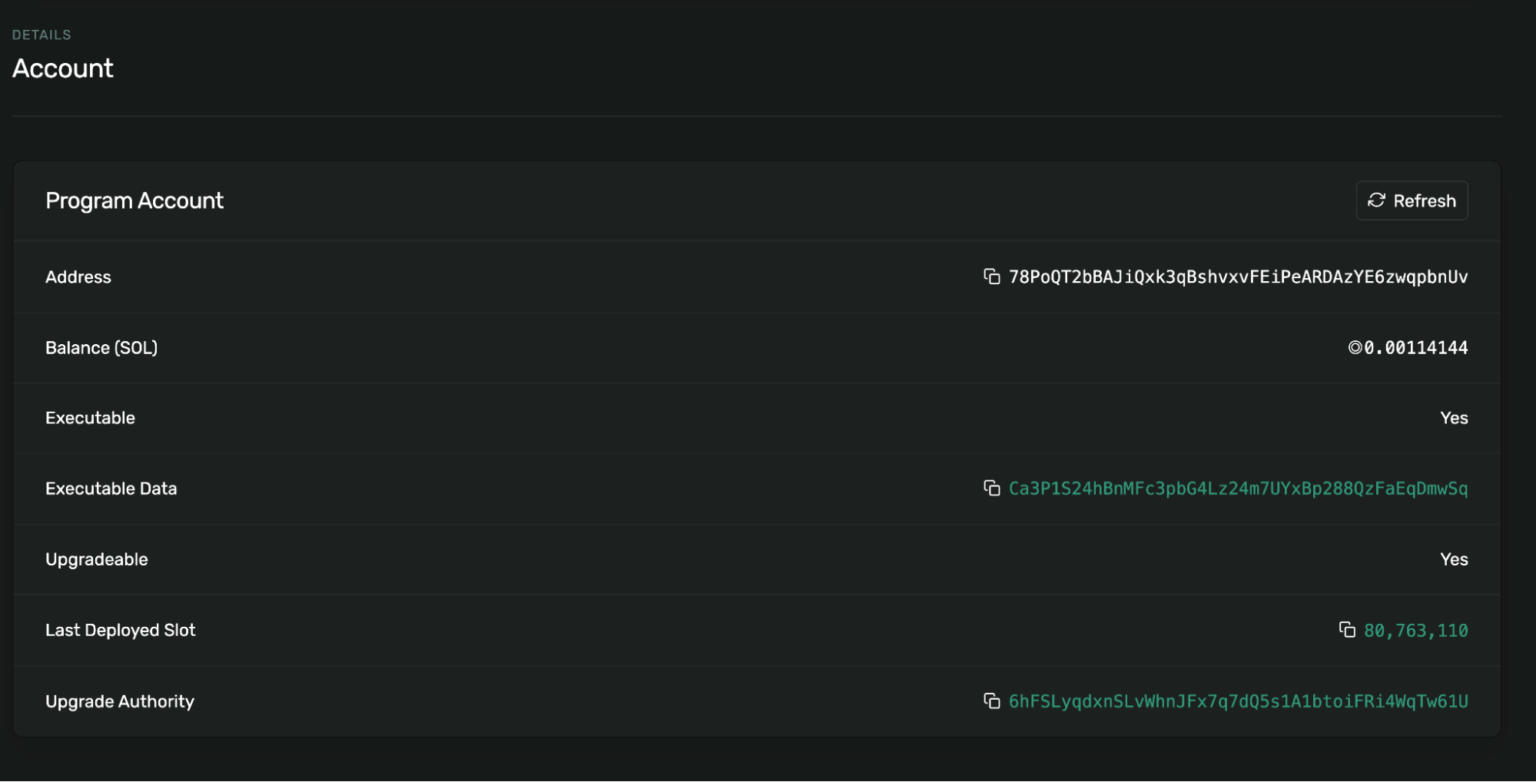
Task: Copy the Upgrade Authority address
Action: click(x=991, y=701)
